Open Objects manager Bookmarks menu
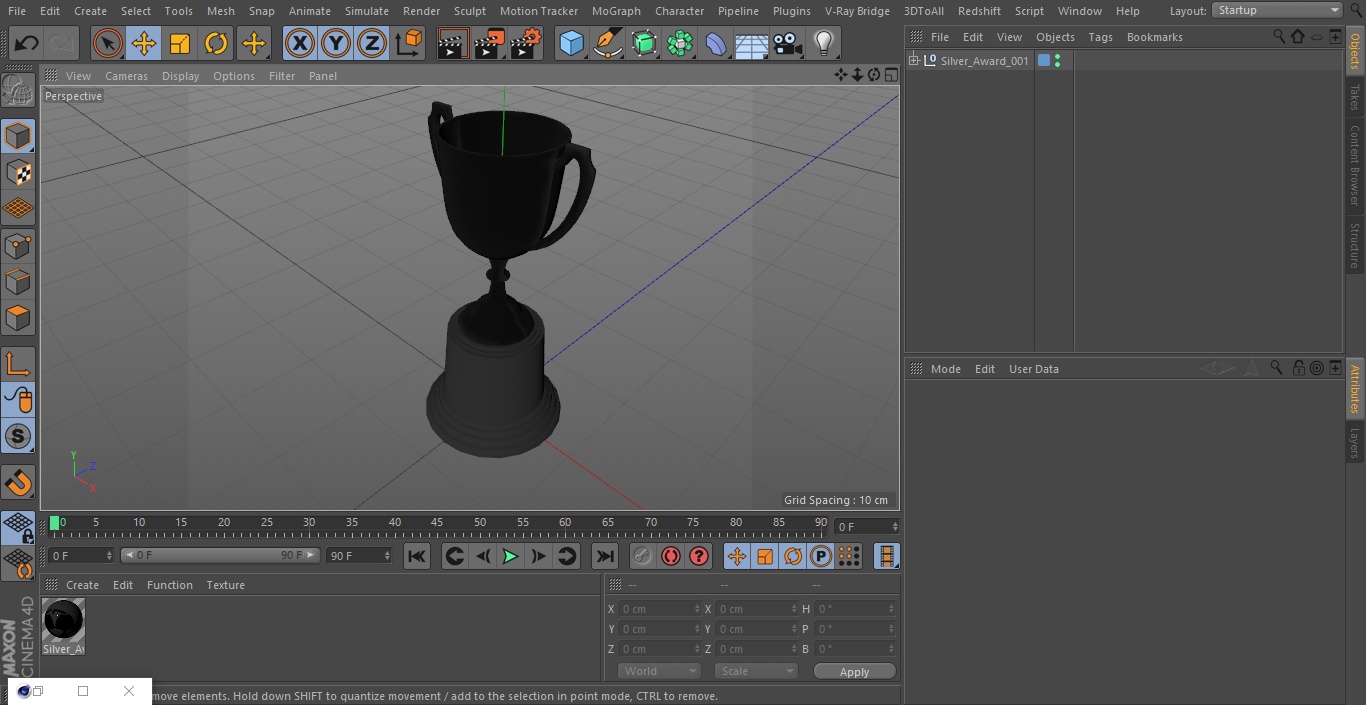The height and width of the screenshot is (705, 1366). (1154, 37)
